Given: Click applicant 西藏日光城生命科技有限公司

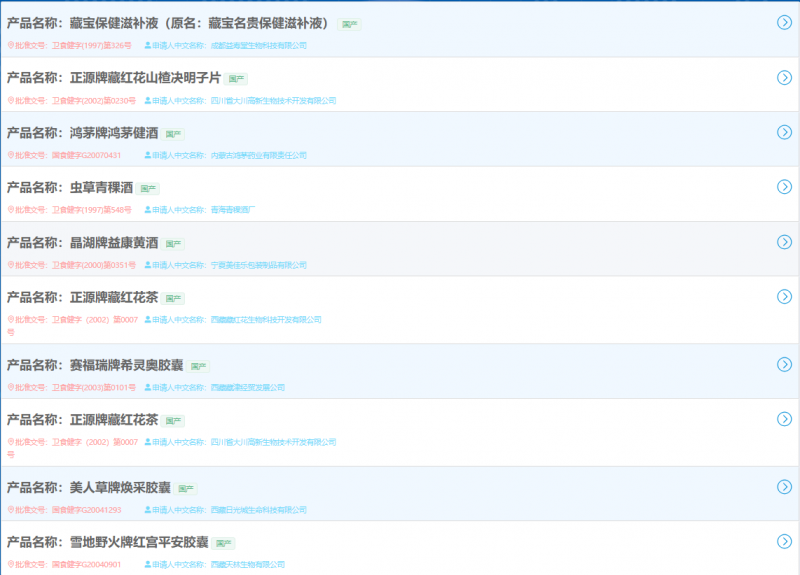Looking at the screenshot, I should [x=259, y=510].
